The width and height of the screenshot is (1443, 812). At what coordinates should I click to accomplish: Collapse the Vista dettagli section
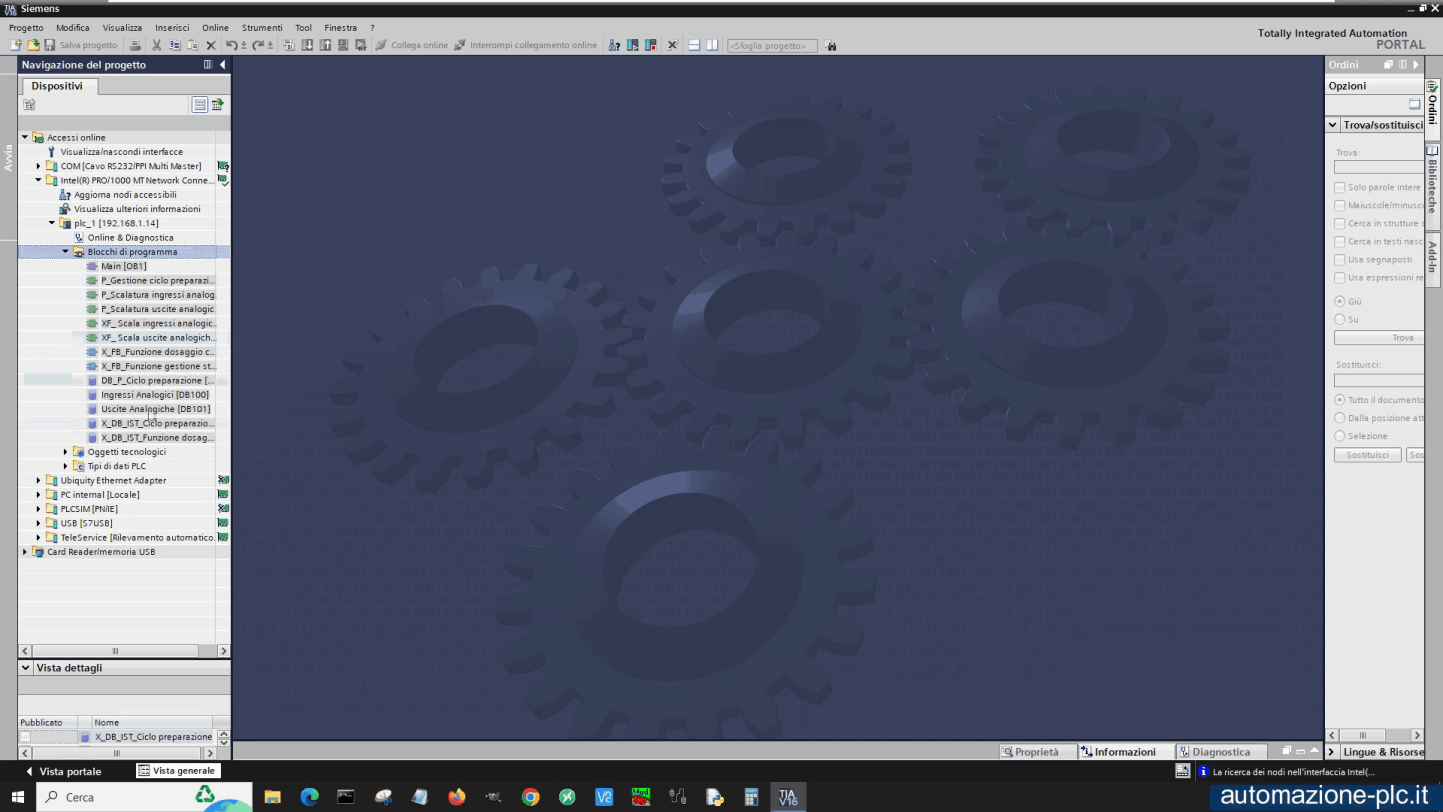click(26, 668)
